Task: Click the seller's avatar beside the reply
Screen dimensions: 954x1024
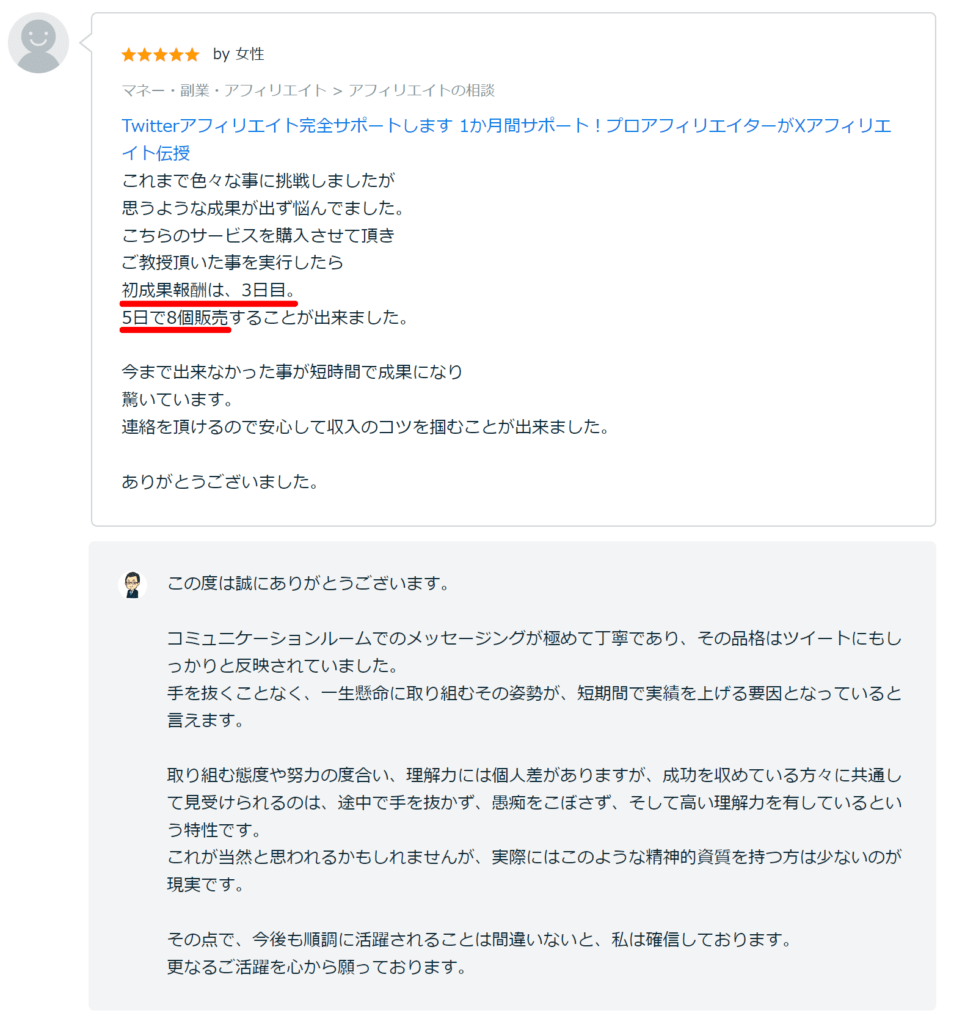Action: (133, 584)
